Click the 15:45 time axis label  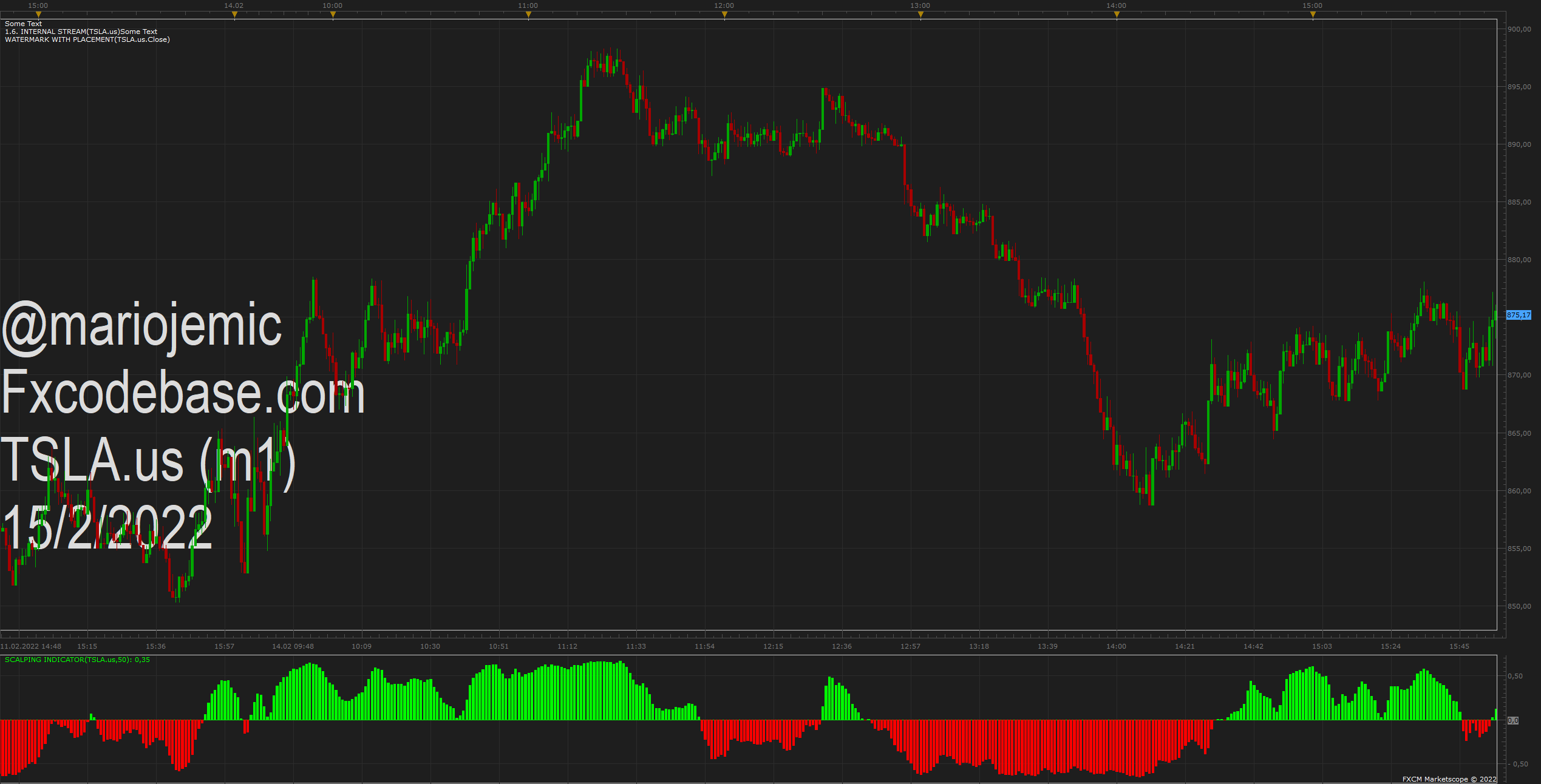pos(1460,646)
